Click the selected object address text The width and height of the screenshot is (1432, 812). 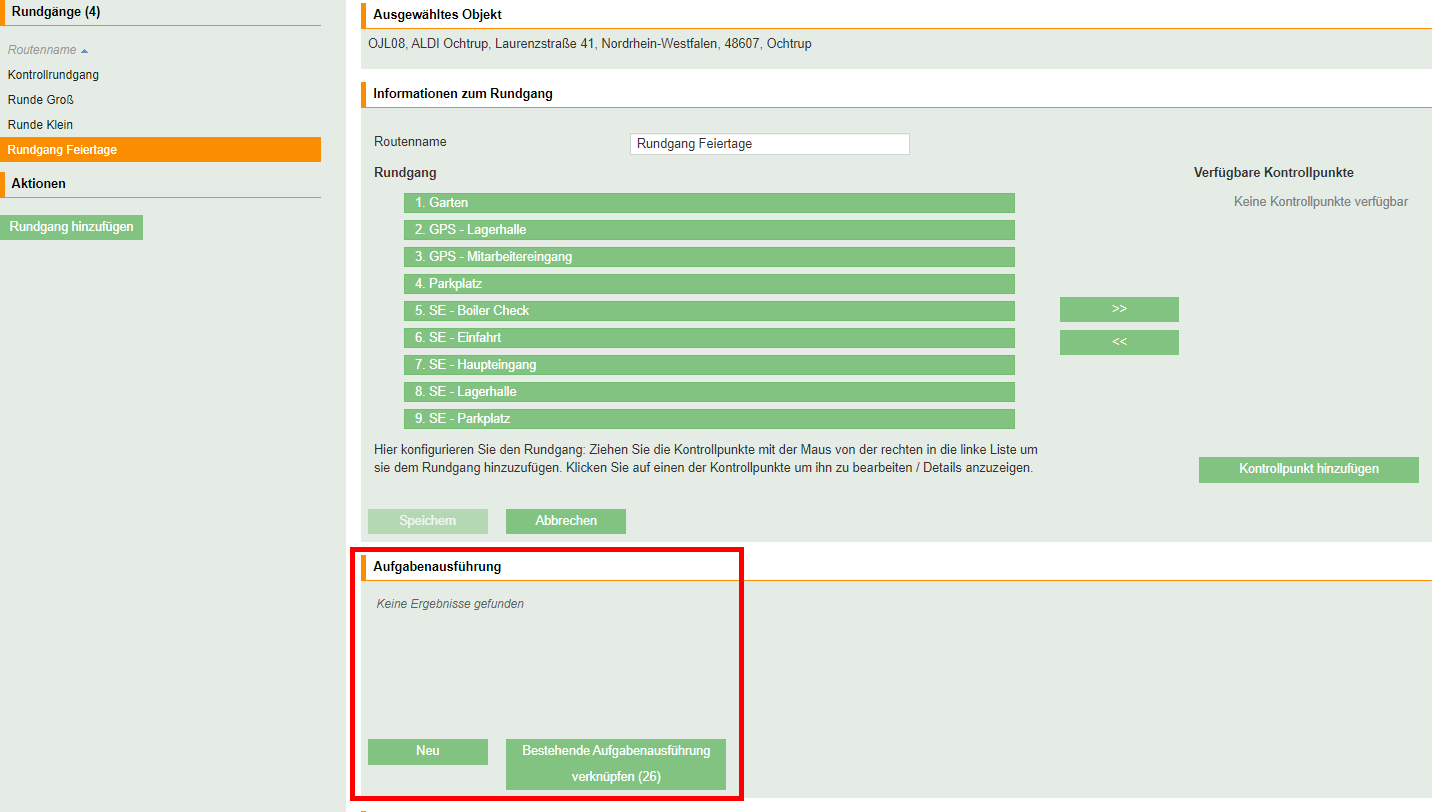click(x=590, y=44)
